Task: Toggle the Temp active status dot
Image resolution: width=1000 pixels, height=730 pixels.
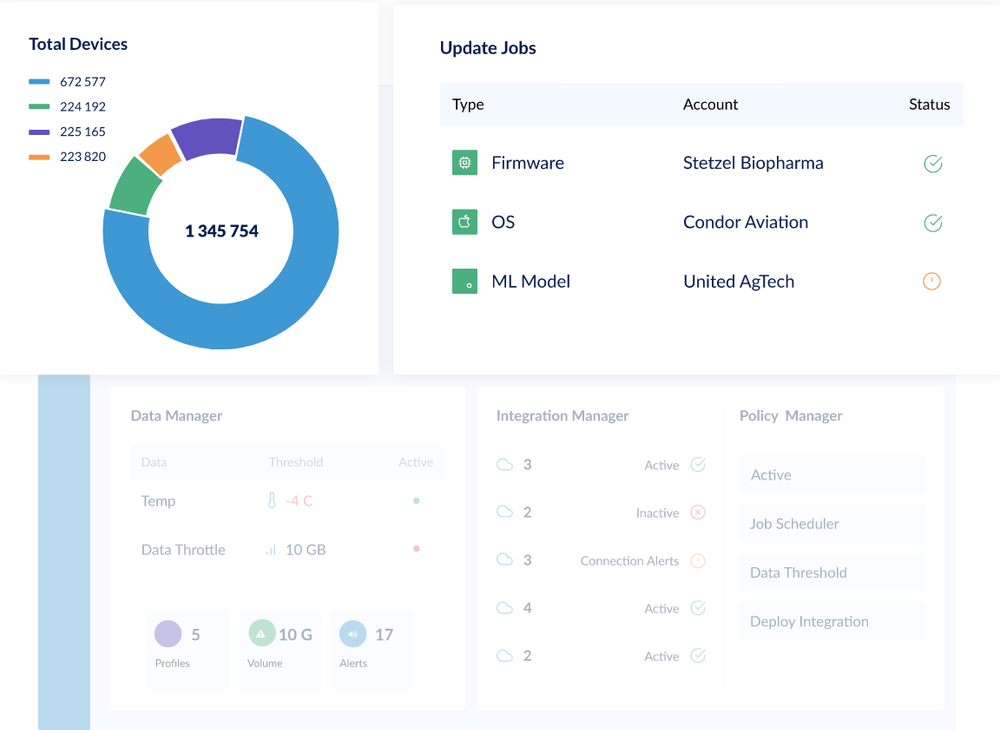Action: pos(416,501)
